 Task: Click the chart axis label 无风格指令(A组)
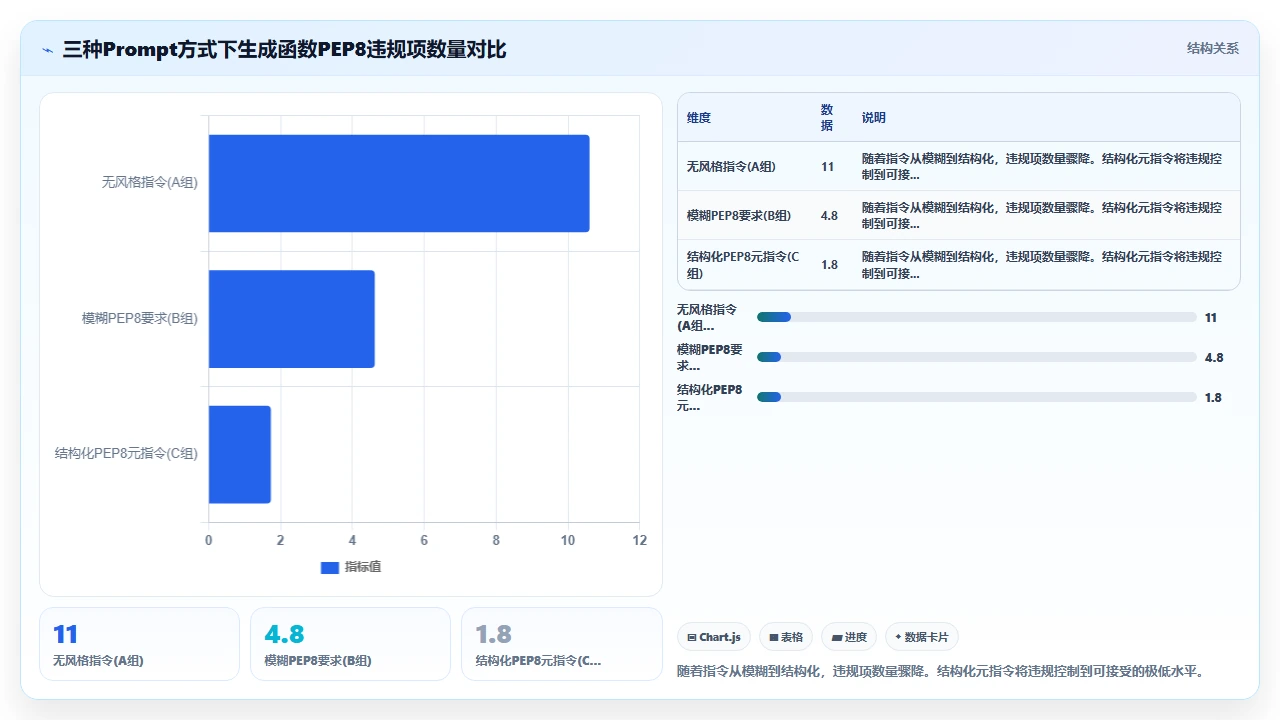150,183
